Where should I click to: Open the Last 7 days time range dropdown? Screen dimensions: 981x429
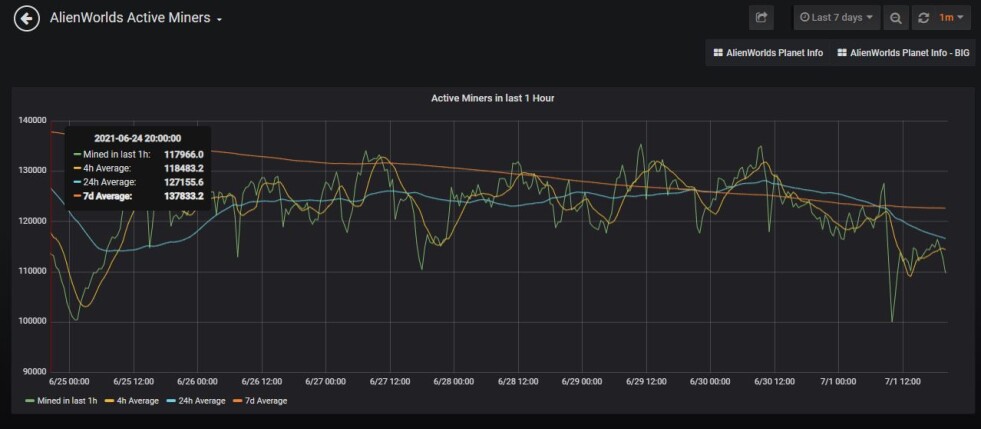coord(837,18)
